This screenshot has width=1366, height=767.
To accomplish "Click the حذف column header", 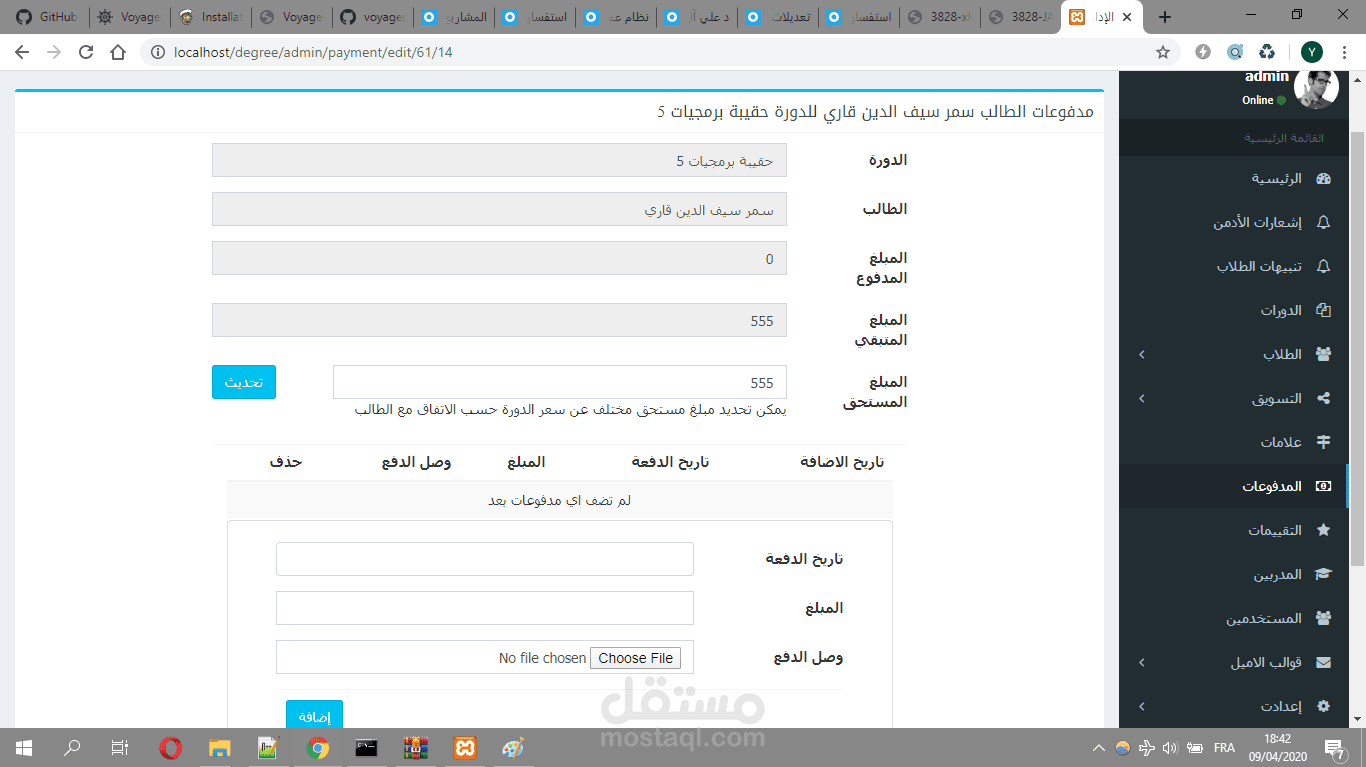I will coord(286,462).
